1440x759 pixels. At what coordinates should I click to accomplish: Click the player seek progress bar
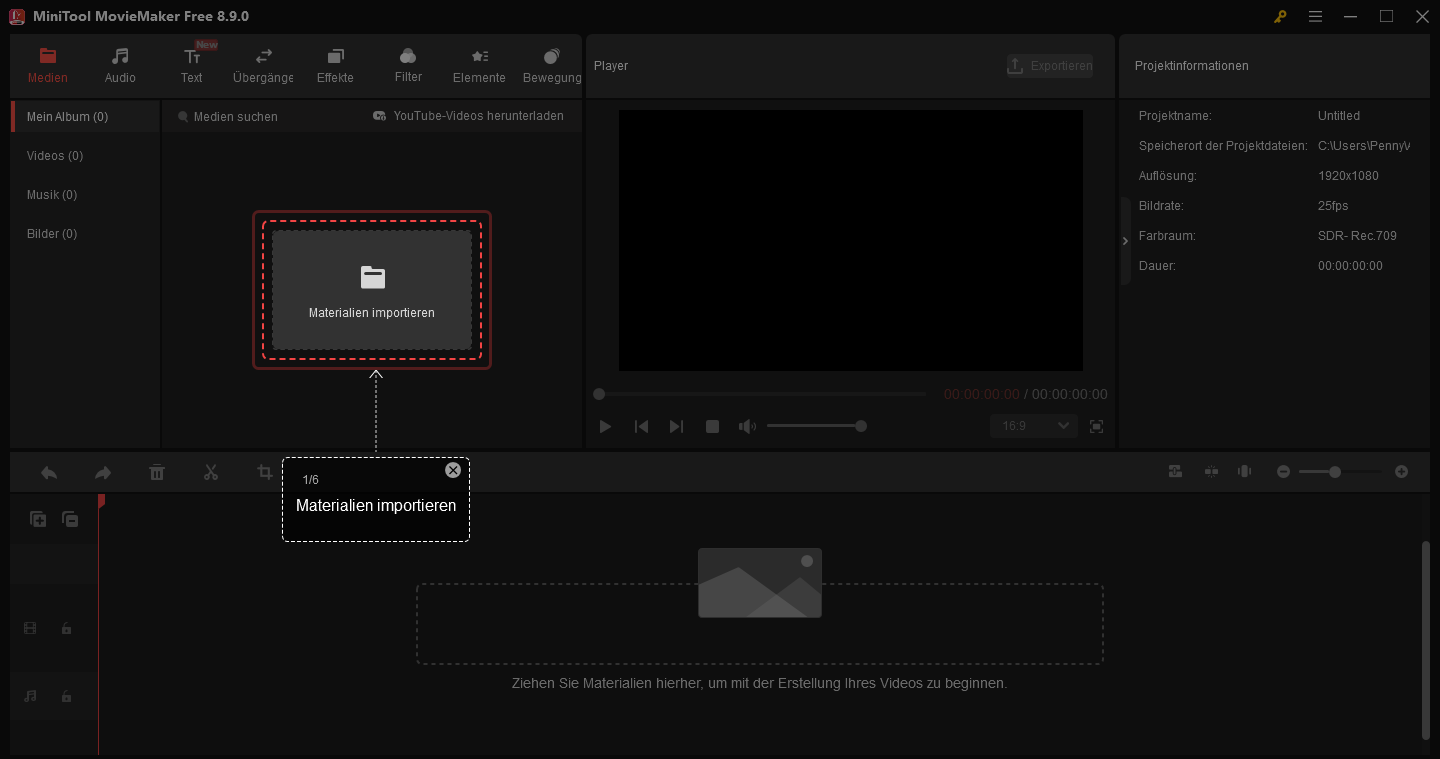(x=762, y=394)
